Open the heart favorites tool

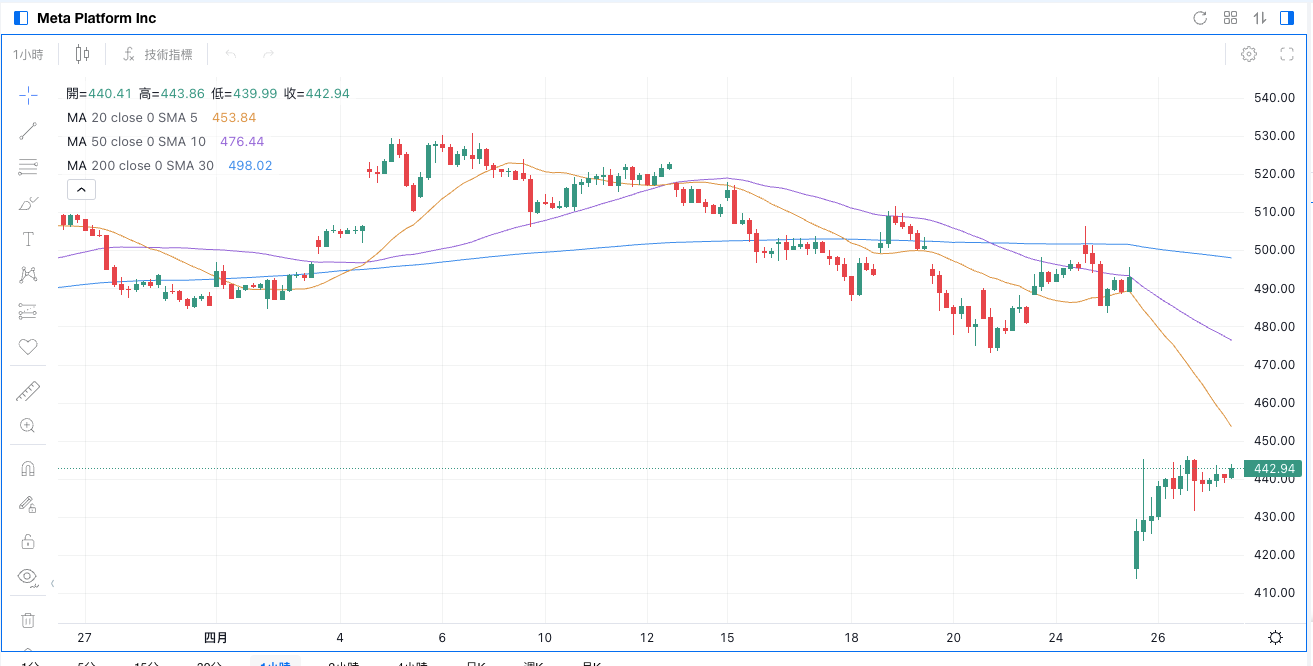point(28,347)
